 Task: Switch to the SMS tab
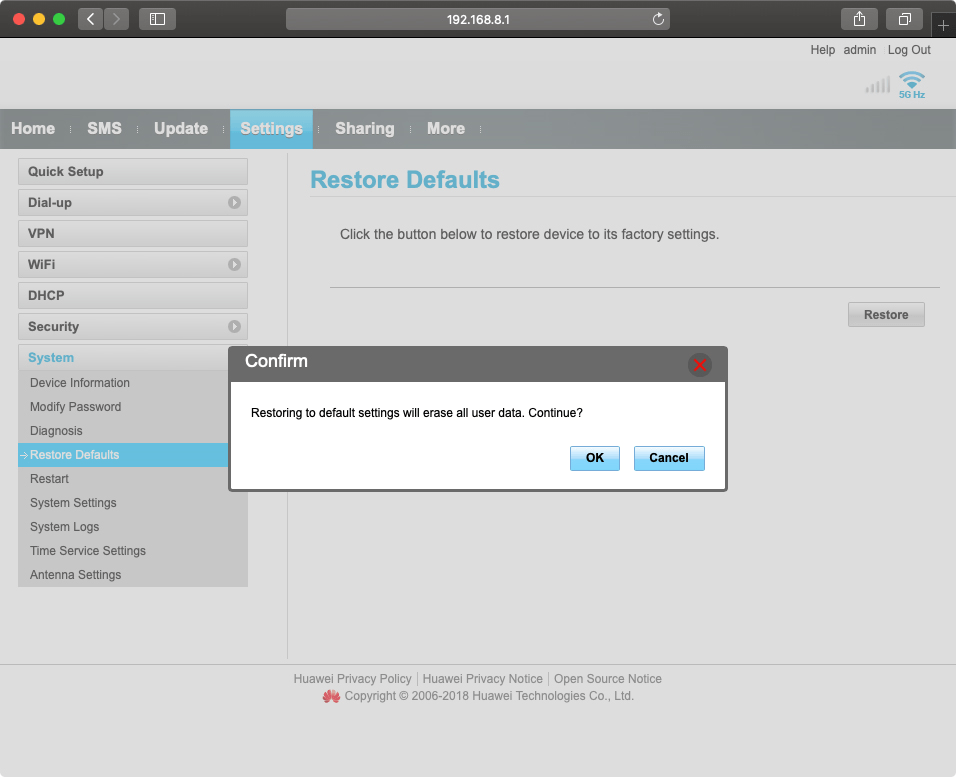click(x=104, y=128)
